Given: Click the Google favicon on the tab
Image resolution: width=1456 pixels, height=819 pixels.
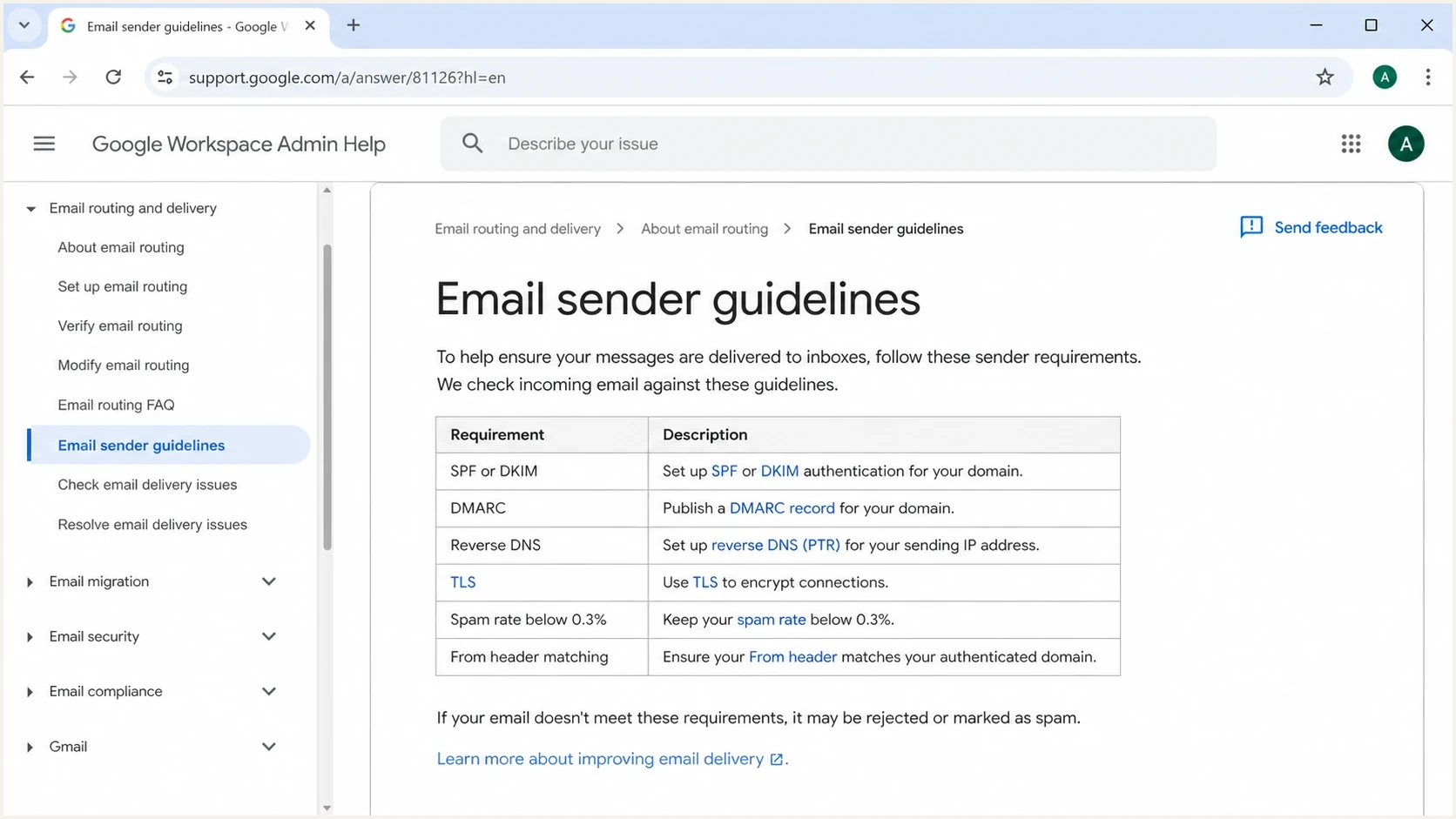Looking at the screenshot, I should (68, 26).
